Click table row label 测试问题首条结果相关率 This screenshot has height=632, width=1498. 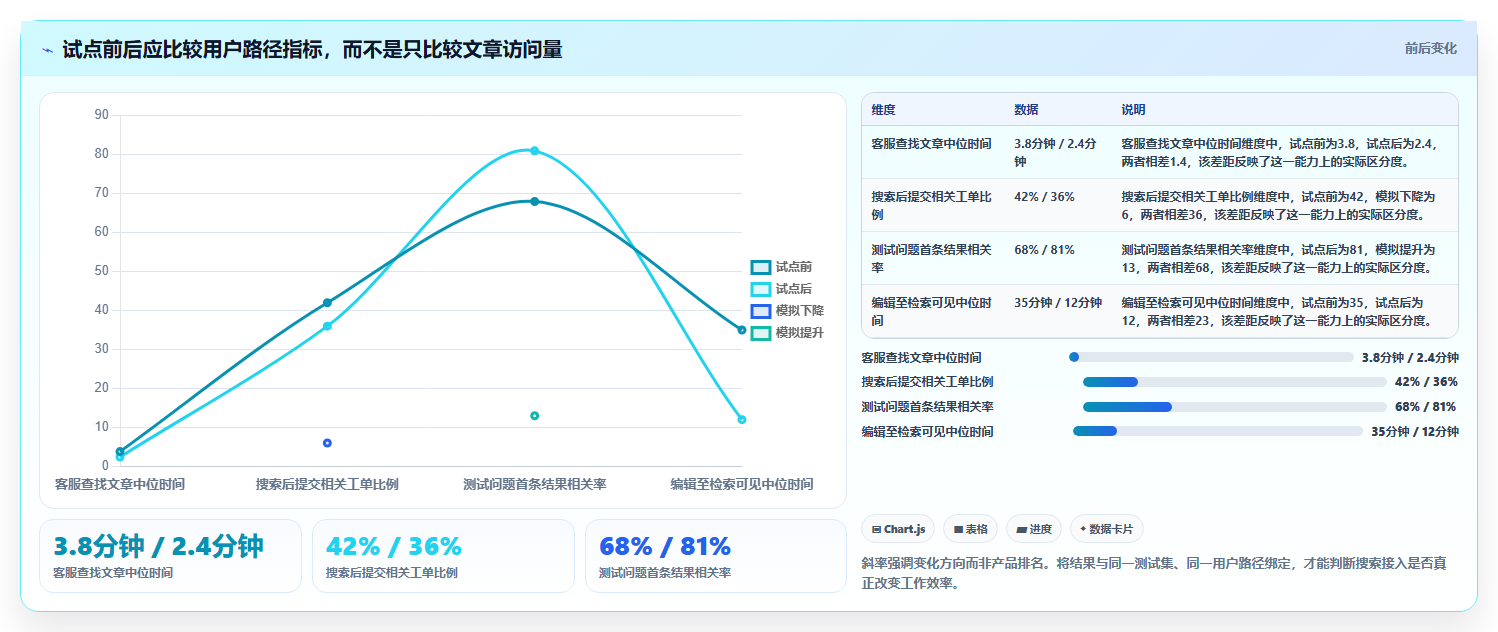[931, 258]
